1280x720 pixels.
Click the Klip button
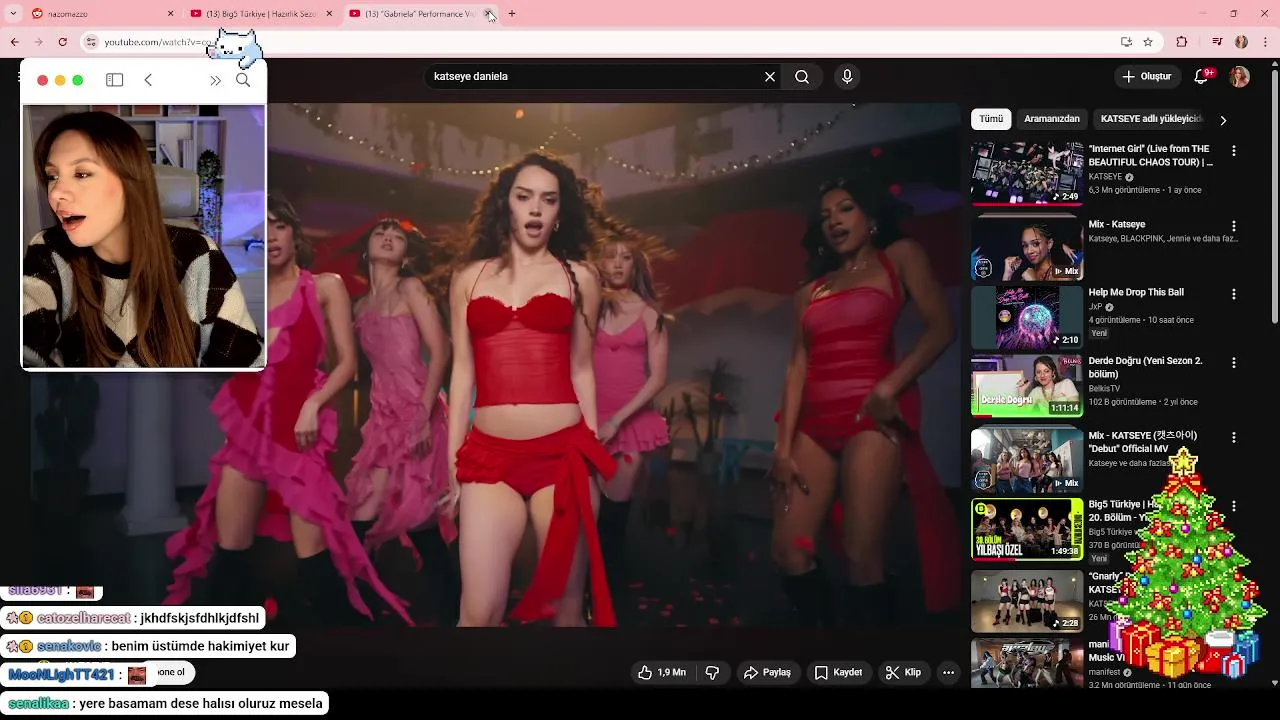[902, 673]
